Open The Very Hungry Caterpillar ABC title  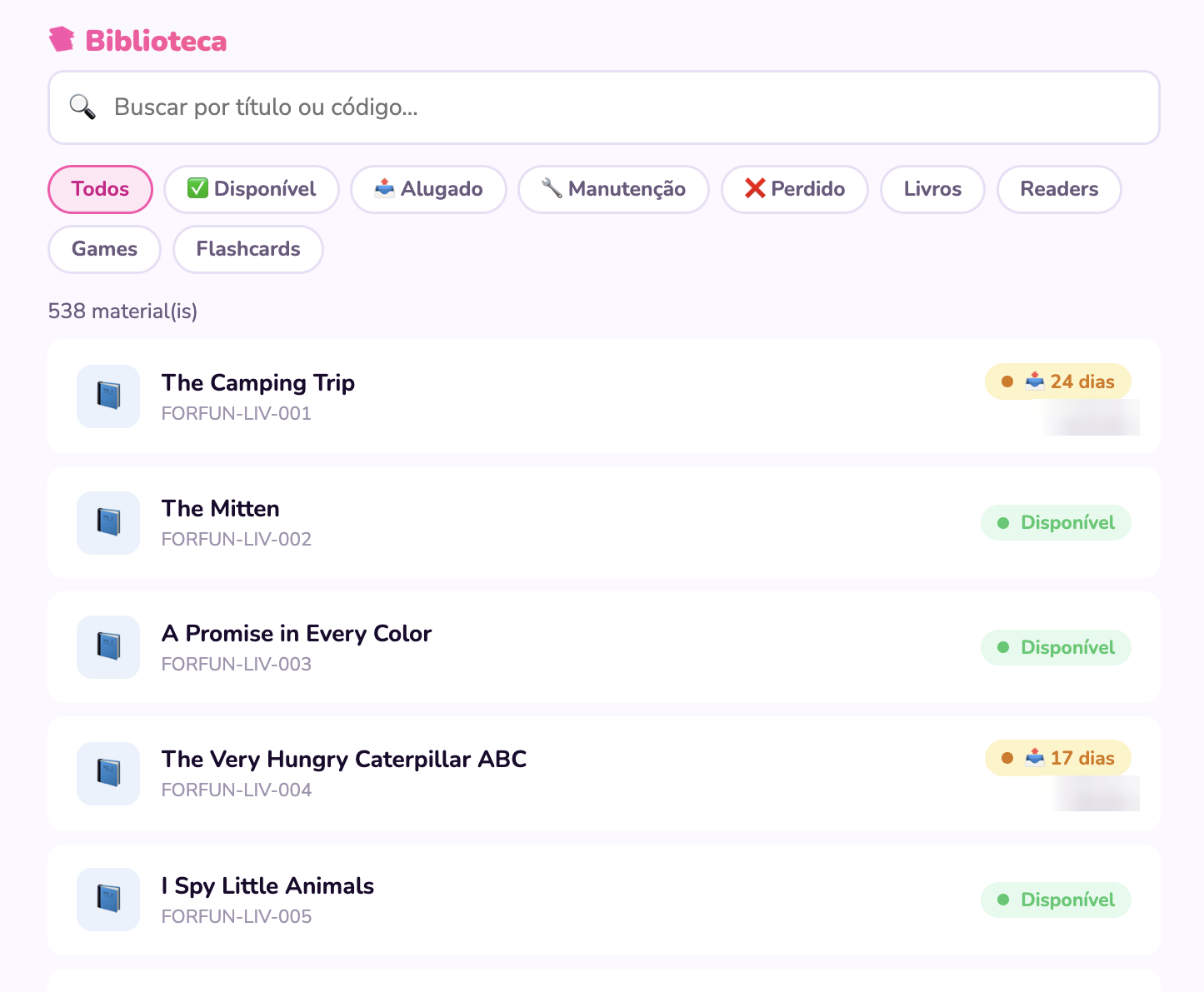pyautogui.click(x=344, y=760)
